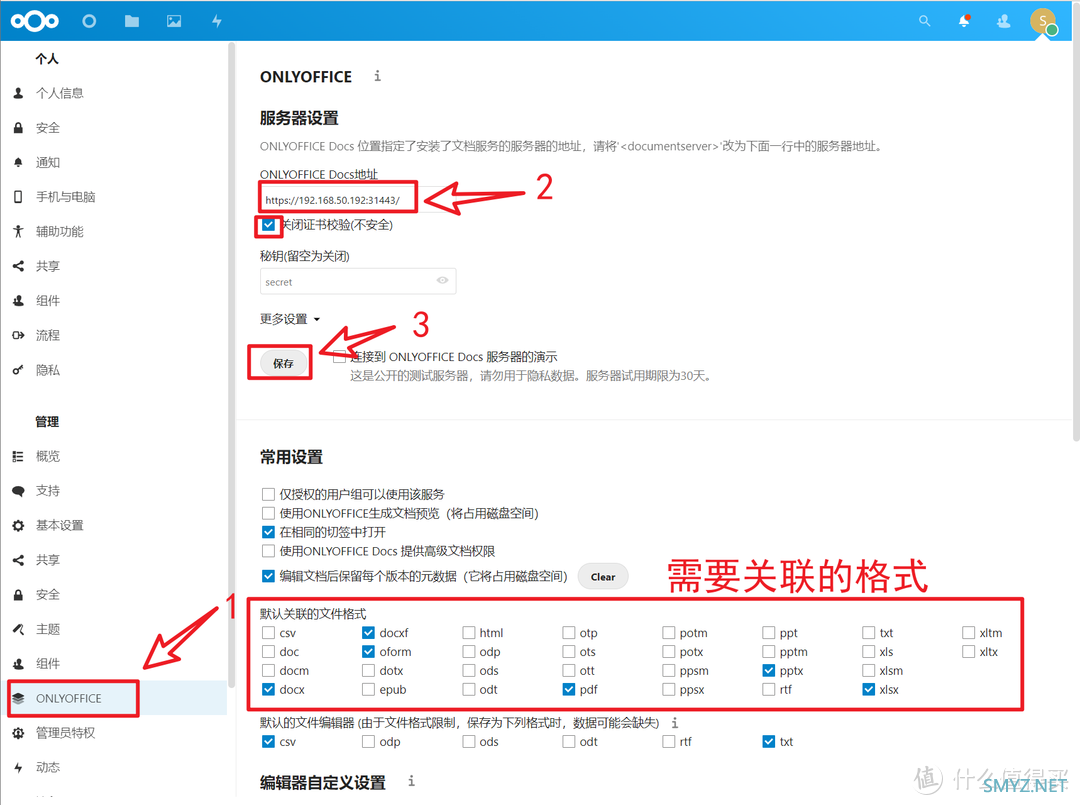Open the Activity lightning icon
Viewport: 1080px width, 805px height.
[x=217, y=21]
